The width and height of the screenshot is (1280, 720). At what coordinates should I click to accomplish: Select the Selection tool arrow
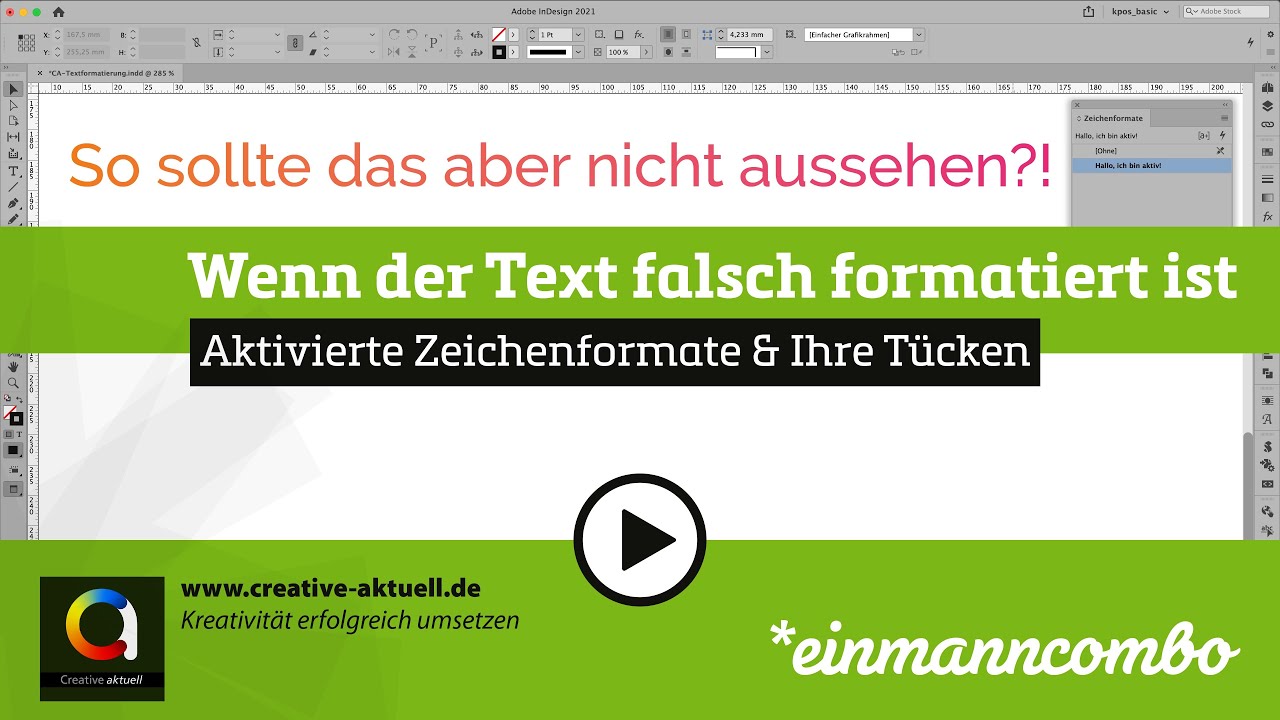13,89
